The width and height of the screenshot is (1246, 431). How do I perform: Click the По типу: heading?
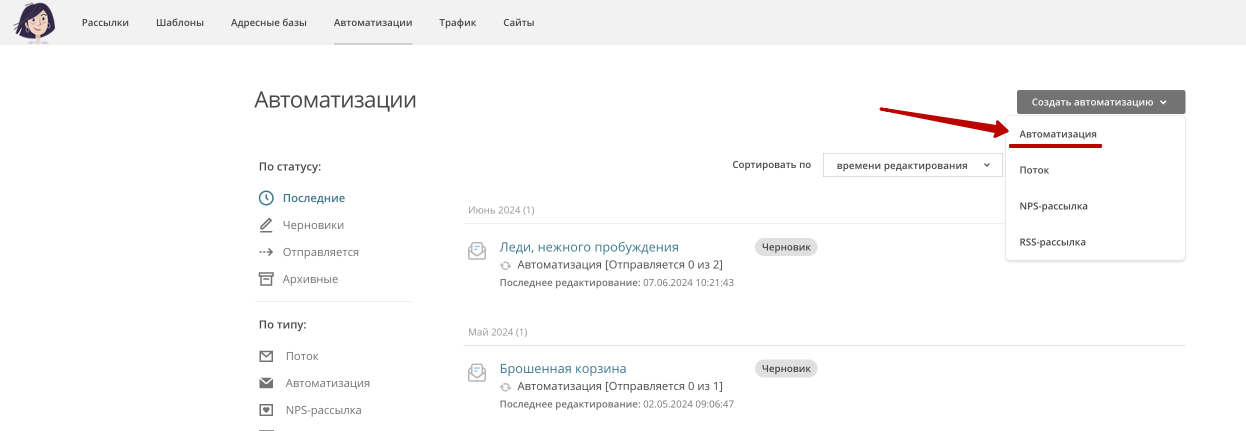[x=283, y=325]
